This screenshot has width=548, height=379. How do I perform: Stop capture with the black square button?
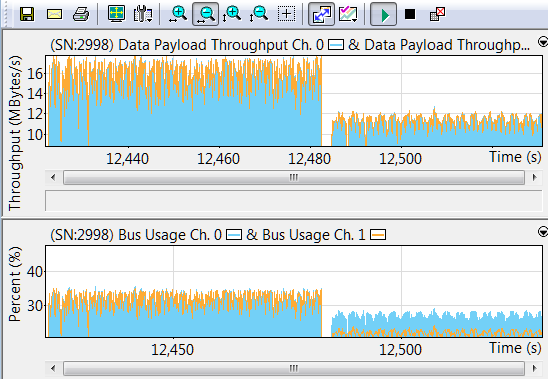point(410,14)
